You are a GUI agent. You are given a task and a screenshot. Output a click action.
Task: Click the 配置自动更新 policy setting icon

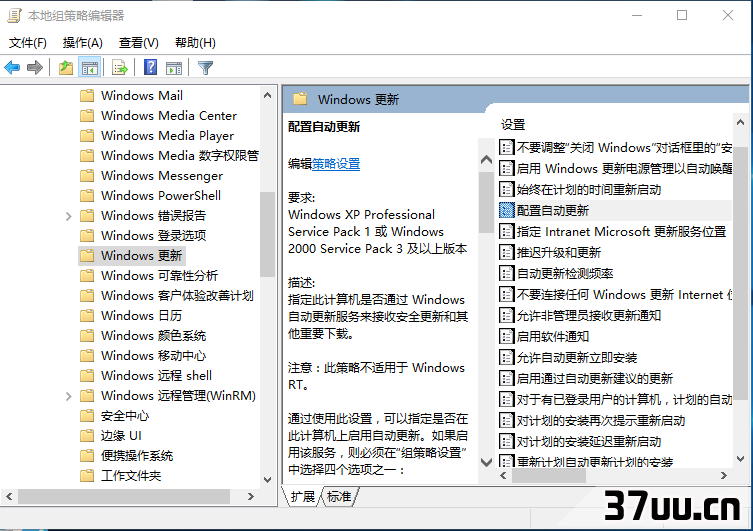coord(506,210)
